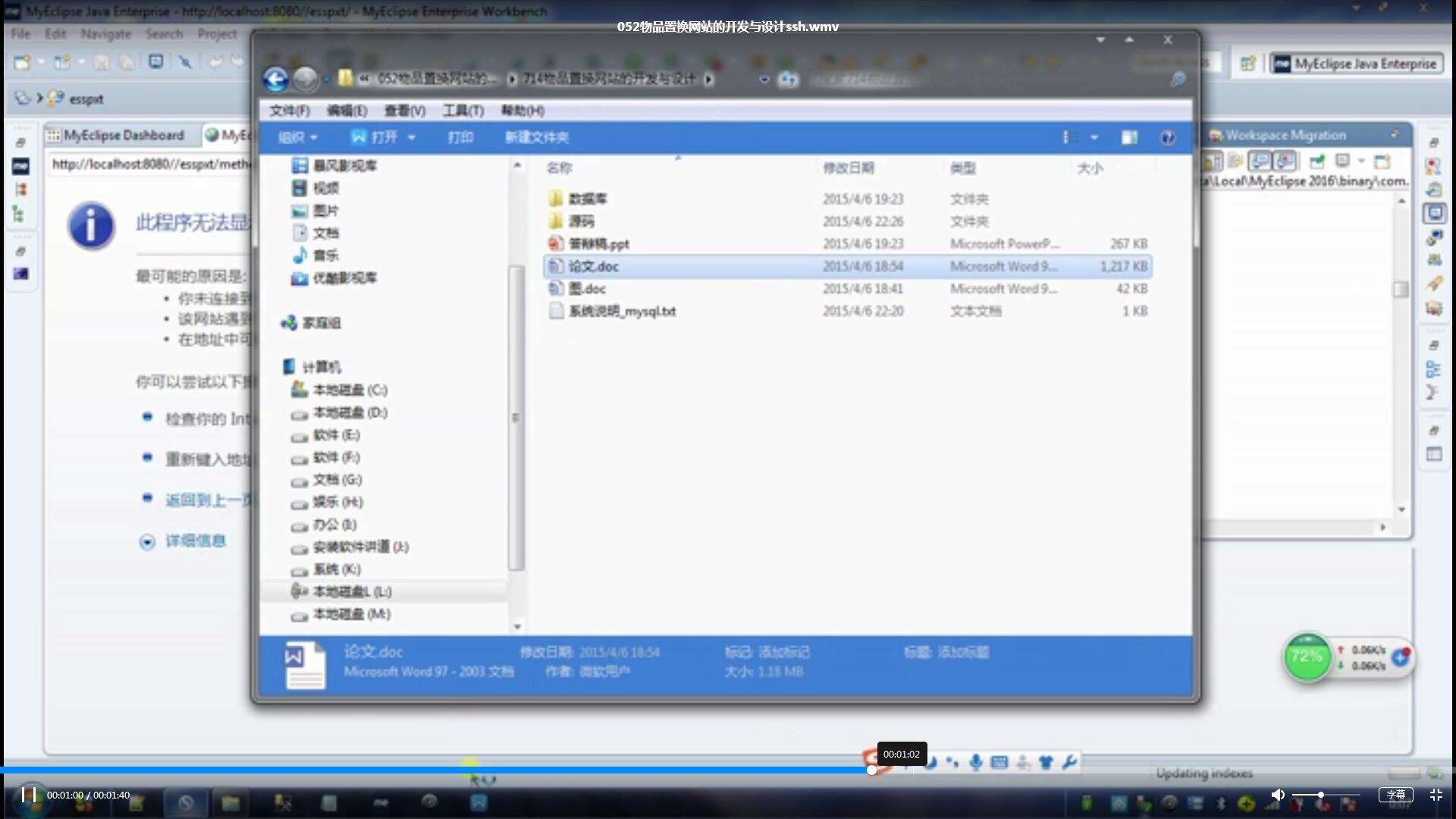Open the Explorer search magnifier
1456x819 pixels.
click(x=1178, y=79)
